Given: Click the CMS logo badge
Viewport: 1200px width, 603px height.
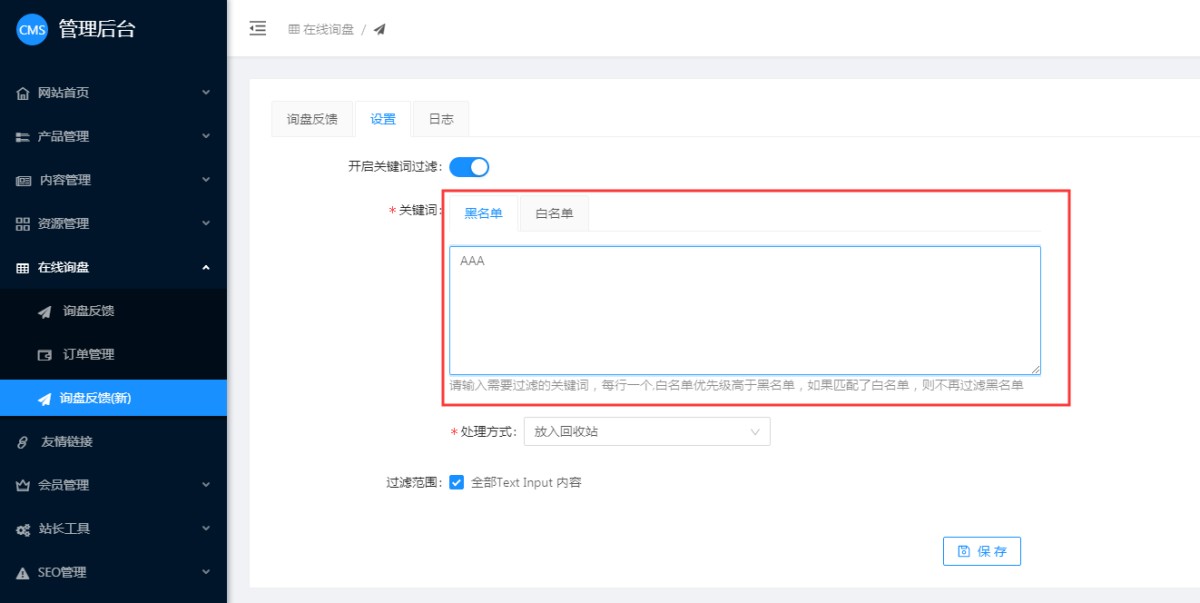Looking at the screenshot, I should pos(32,29).
